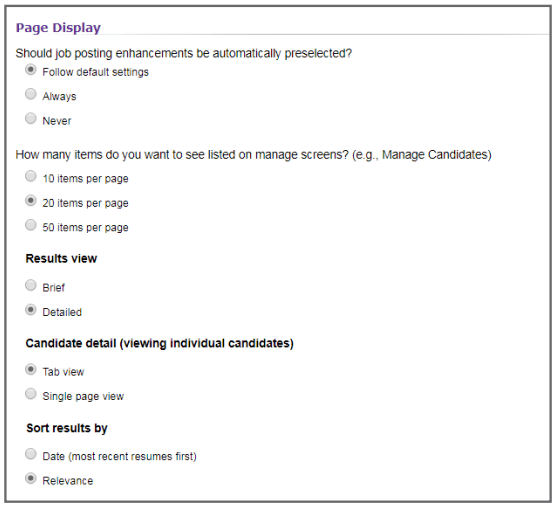The image size is (556, 507).
Task: Select the Detailed results view
Action: click(31, 310)
